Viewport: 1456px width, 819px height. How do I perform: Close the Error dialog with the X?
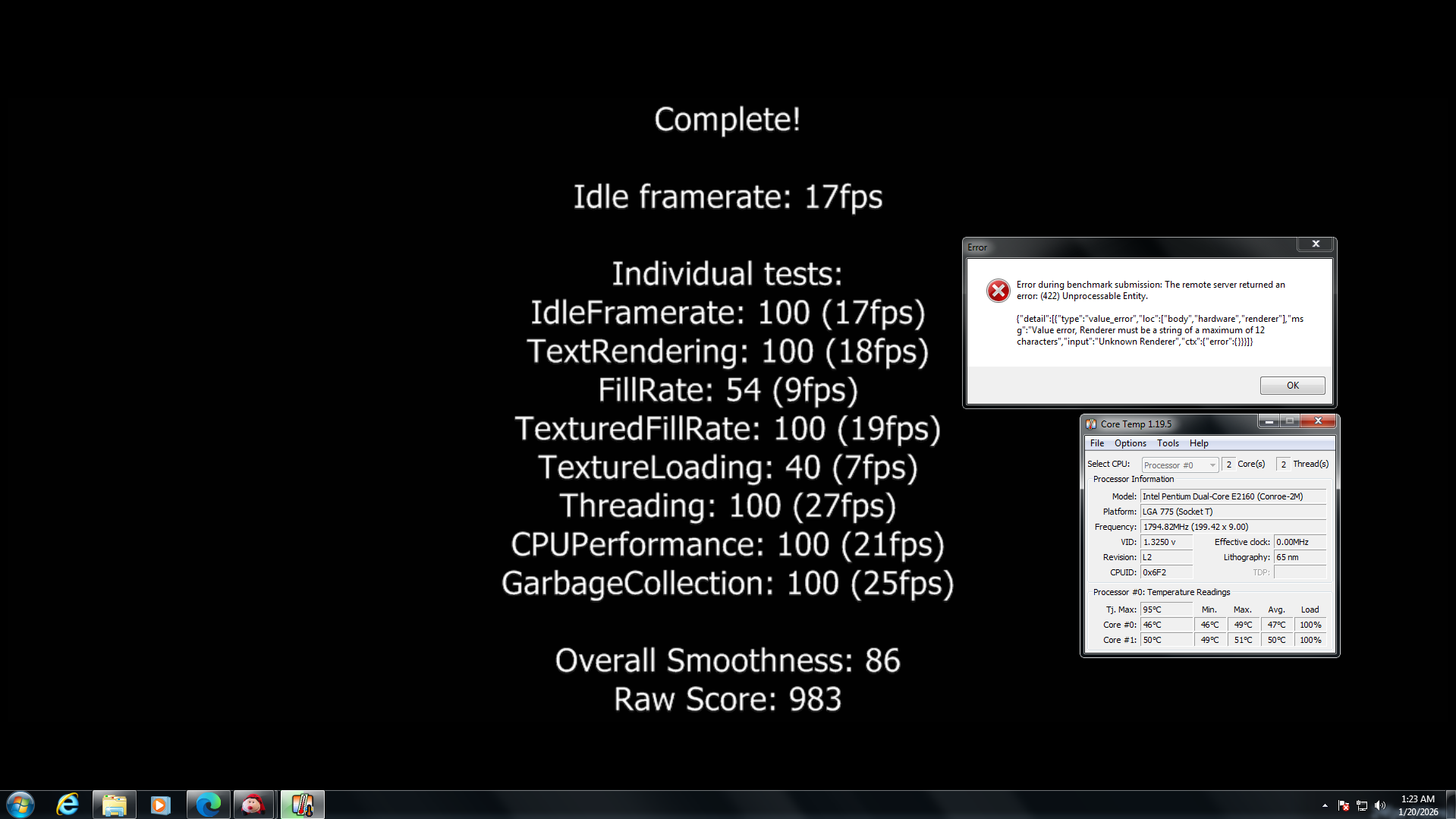click(x=1316, y=244)
